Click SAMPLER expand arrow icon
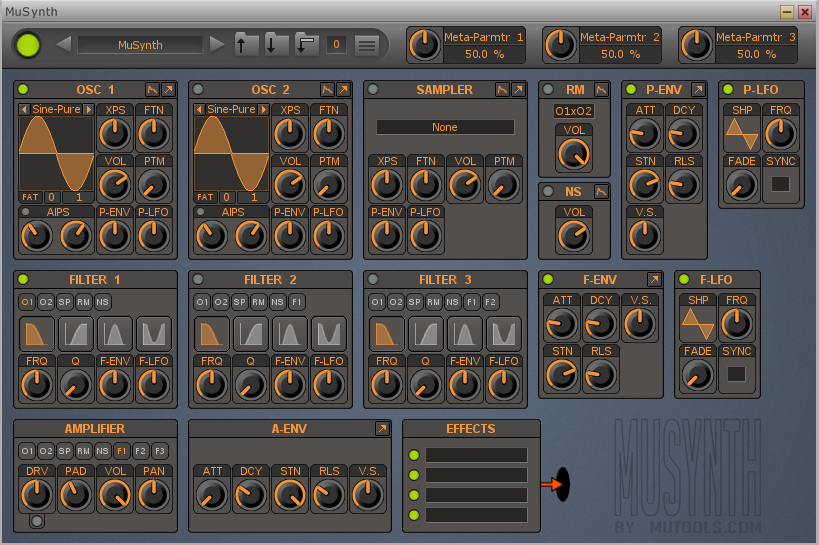Image resolution: width=819 pixels, height=545 pixels. (x=518, y=89)
